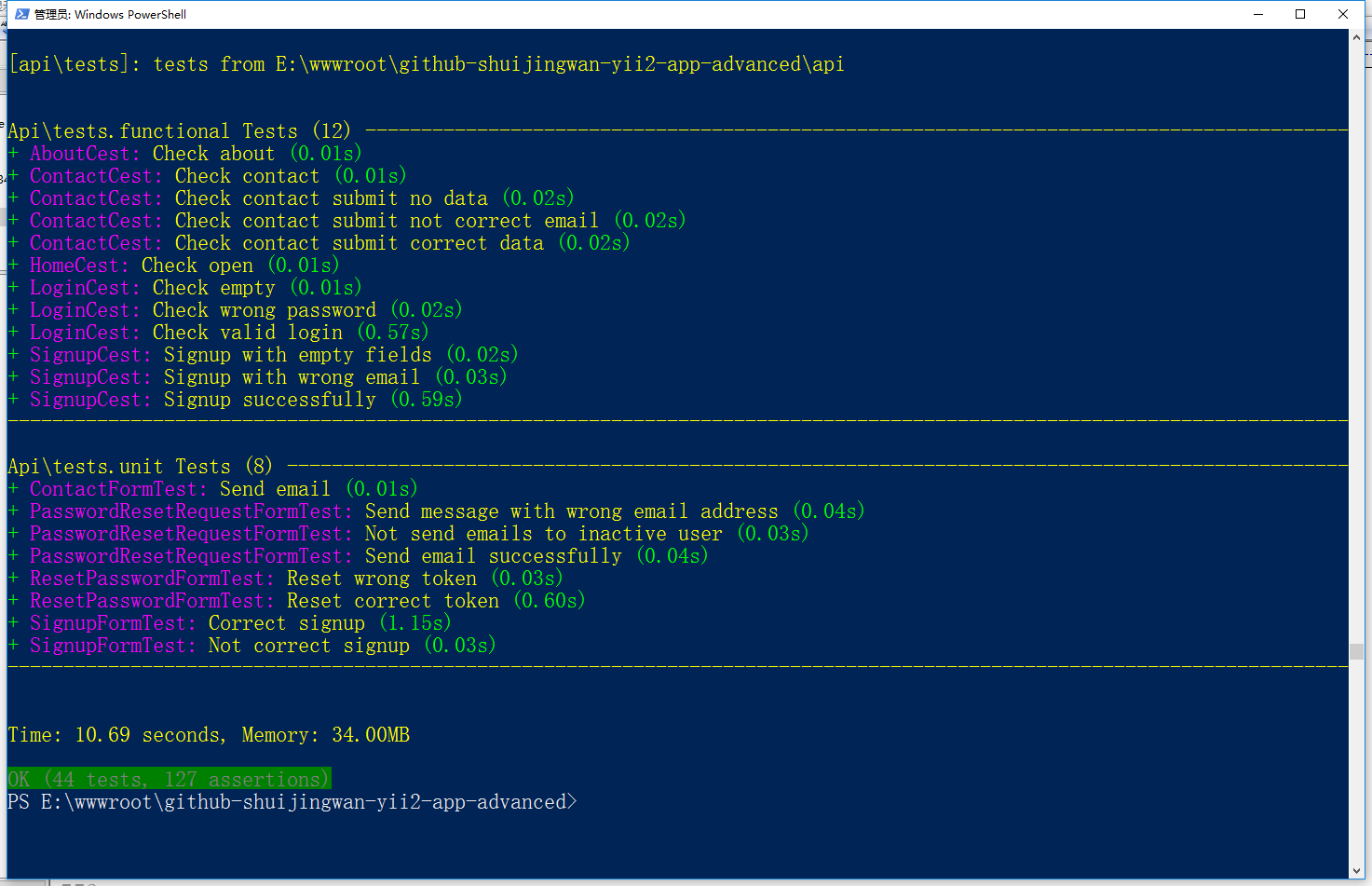Click the AboutCest test name

click(x=80, y=154)
